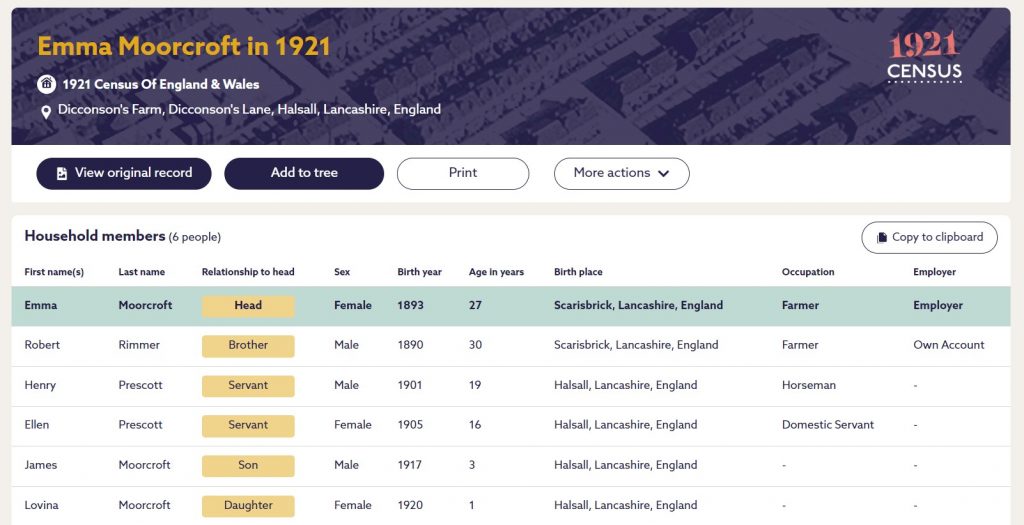The image size is (1024, 525).
Task: Open View original record
Action: point(124,173)
